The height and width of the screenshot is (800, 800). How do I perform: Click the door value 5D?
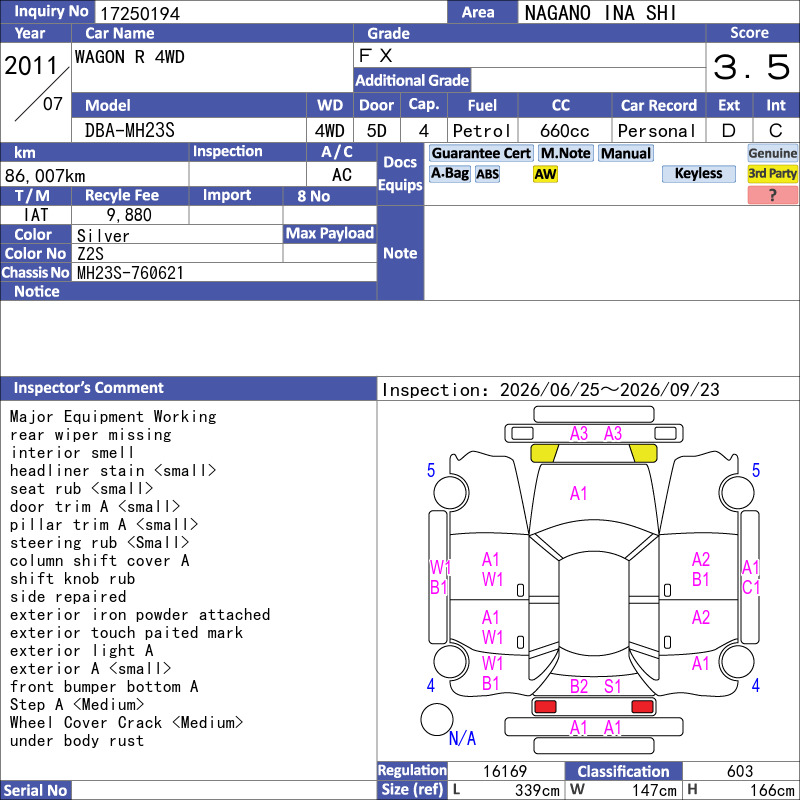377,131
